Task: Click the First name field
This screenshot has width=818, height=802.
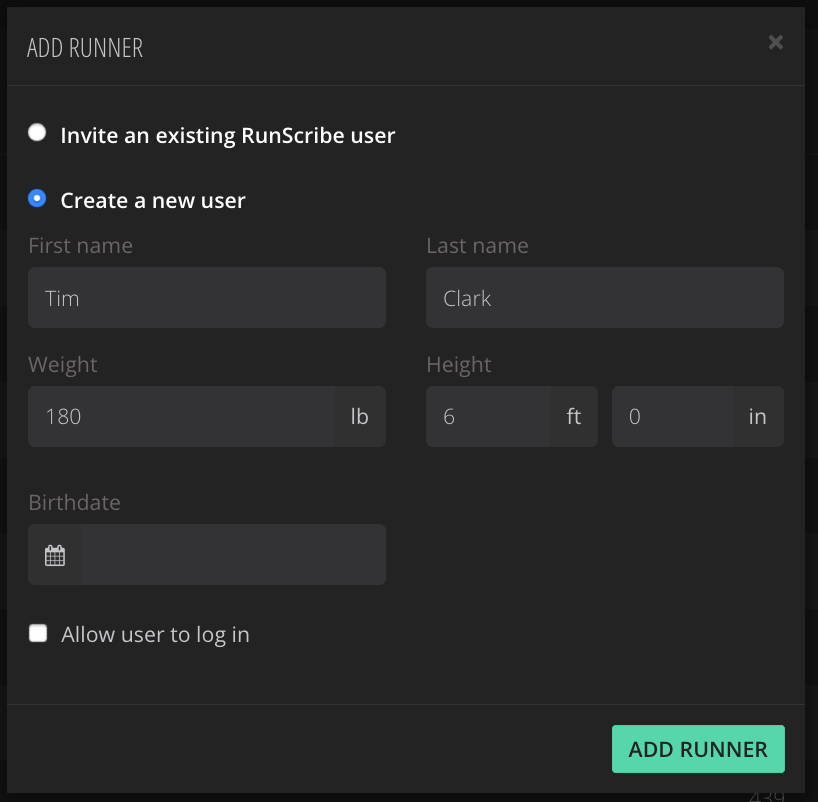Action: (x=207, y=298)
